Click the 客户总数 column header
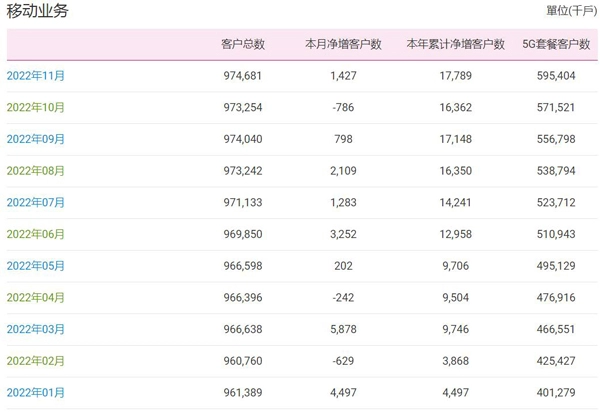The image size is (600, 412). point(243,44)
